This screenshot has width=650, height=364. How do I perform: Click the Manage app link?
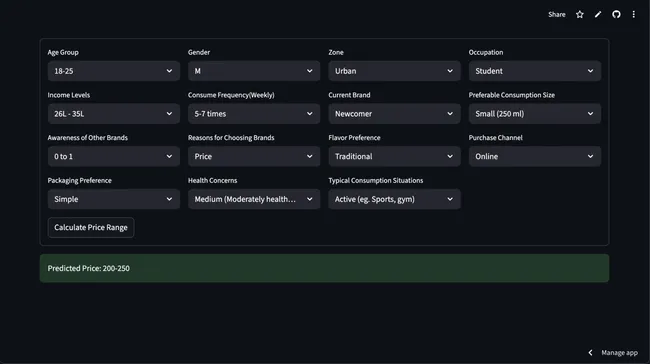click(619, 353)
